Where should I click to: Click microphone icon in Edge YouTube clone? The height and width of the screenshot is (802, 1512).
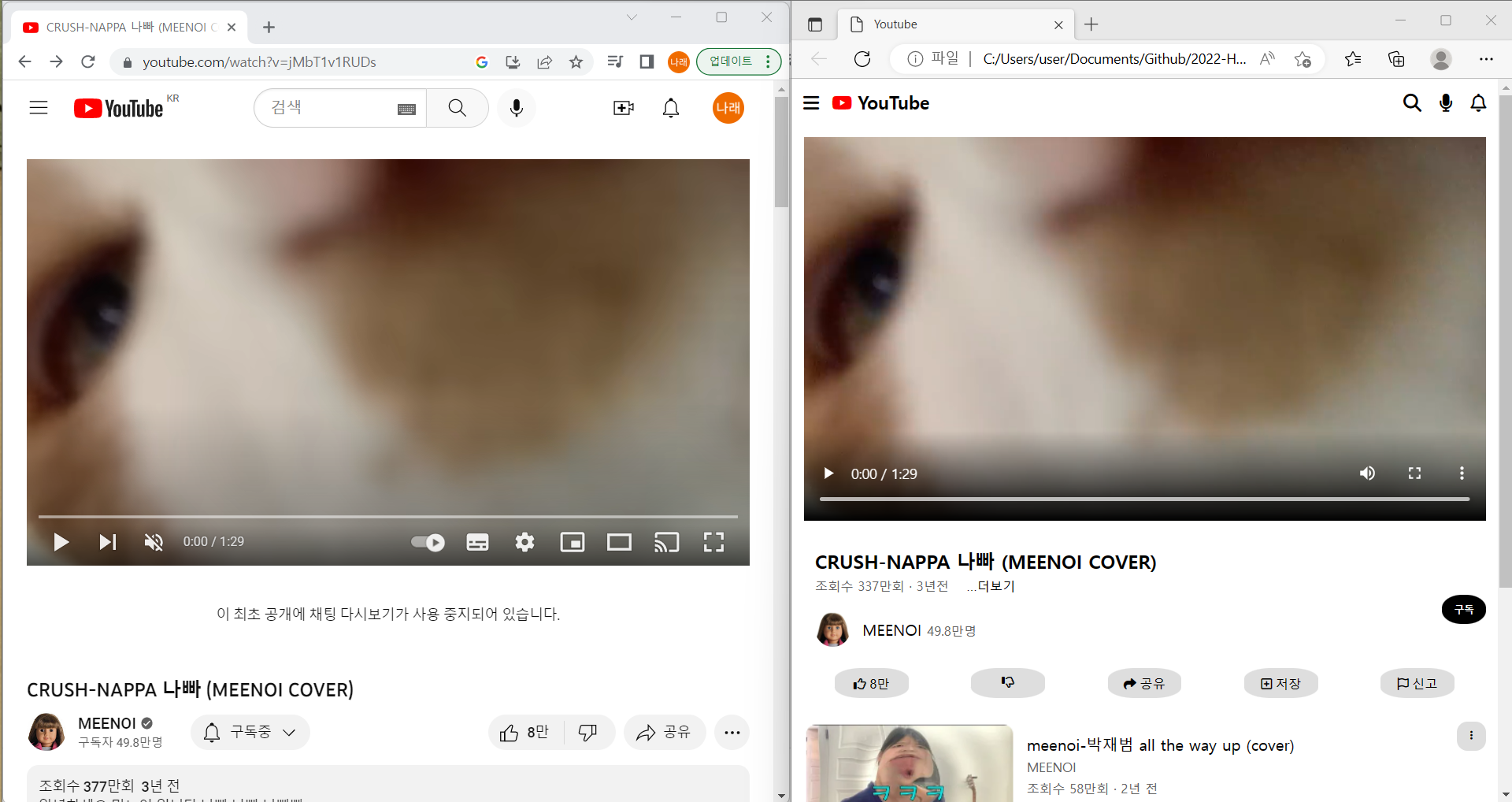click(x=1446, y=103)
